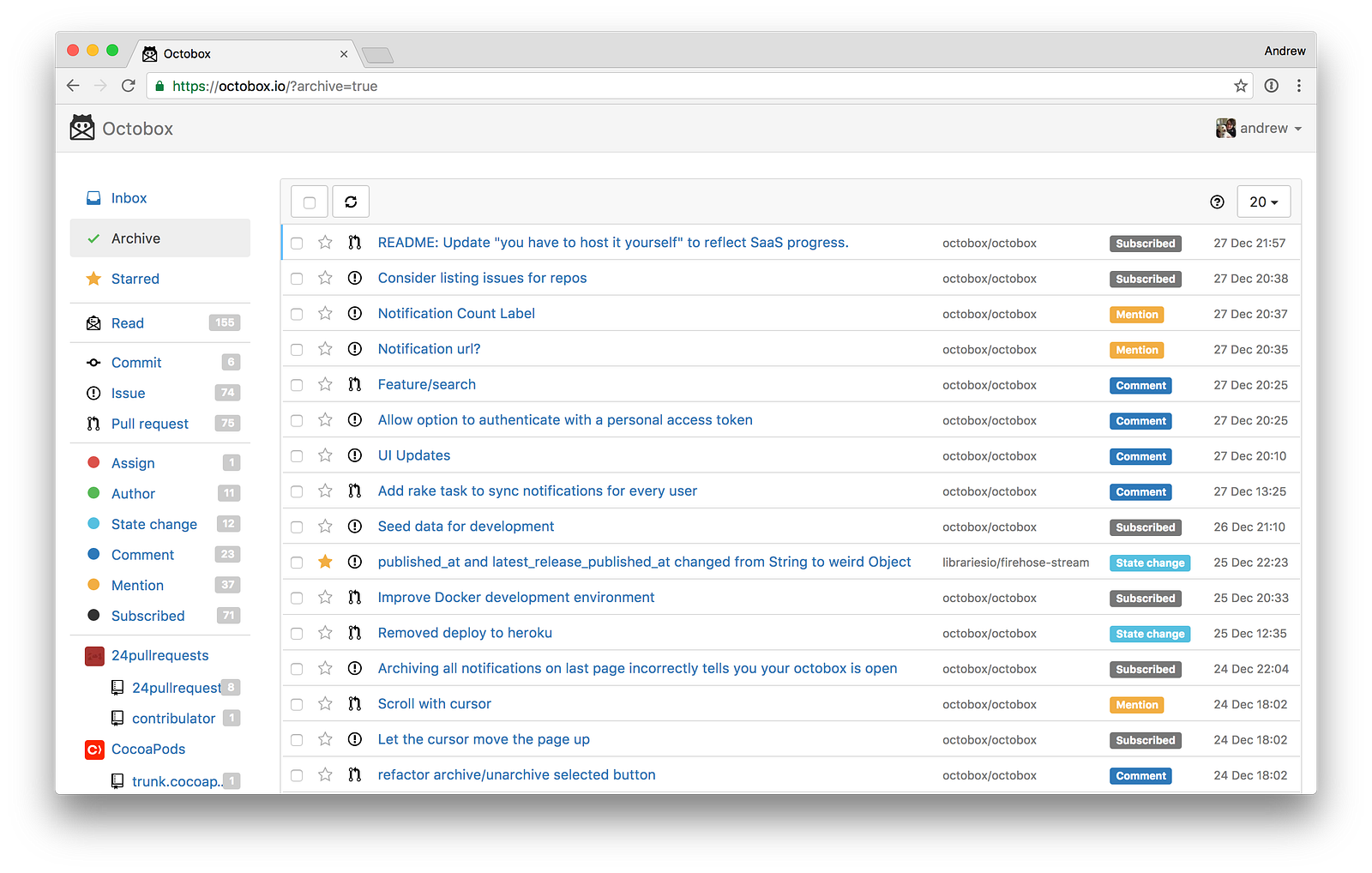Open 'Improve Docker development environment' link

pyautogui.click(x=516, y=598)
